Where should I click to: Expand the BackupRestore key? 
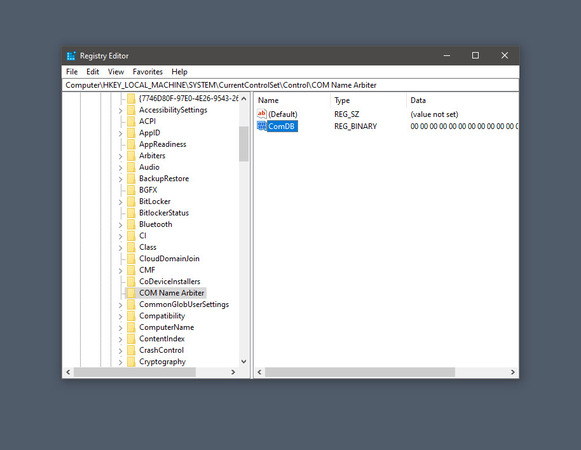pyautogui.click(x=120, y=179)
